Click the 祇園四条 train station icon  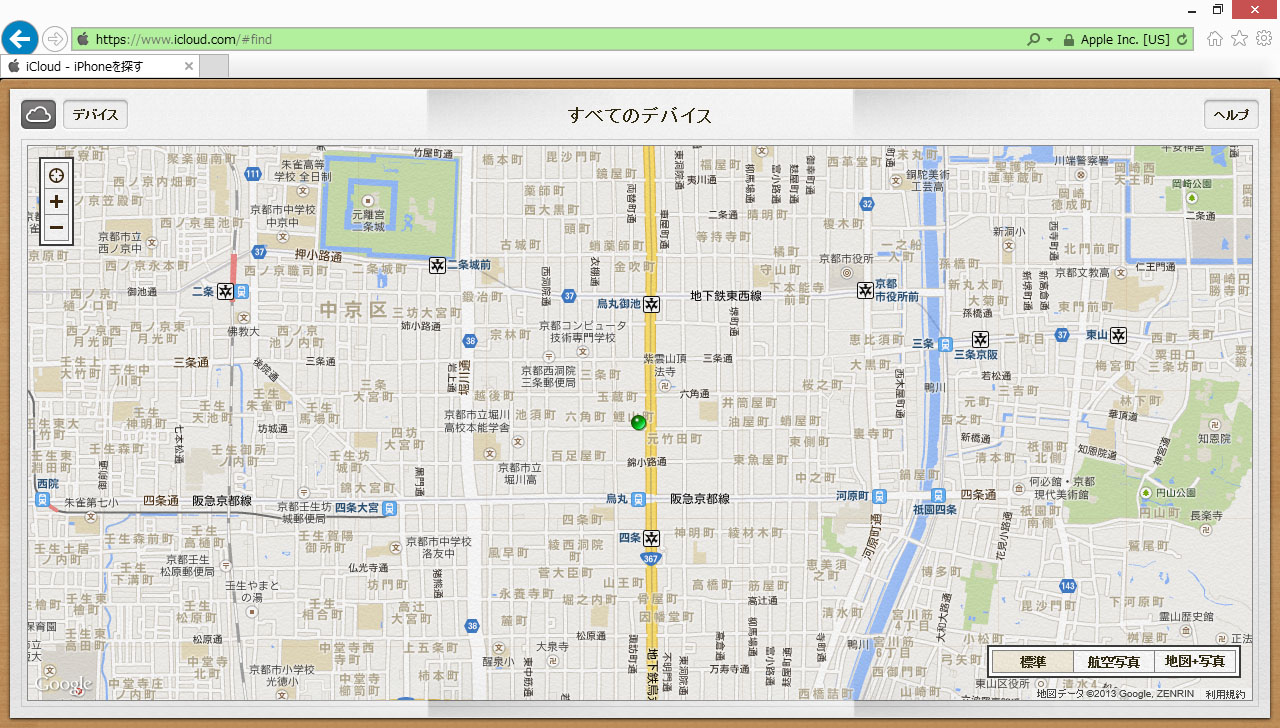point(938,496)
